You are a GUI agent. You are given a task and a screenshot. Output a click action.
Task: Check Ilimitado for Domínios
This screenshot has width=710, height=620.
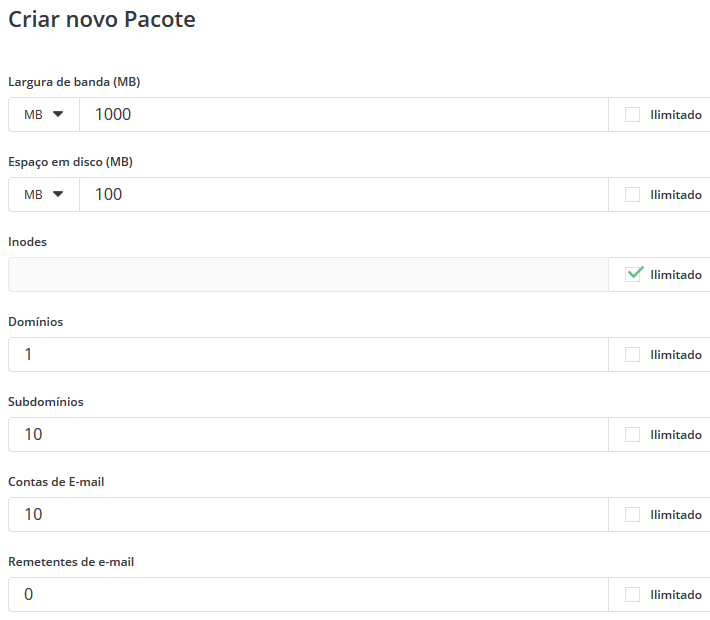pos(632,355)
